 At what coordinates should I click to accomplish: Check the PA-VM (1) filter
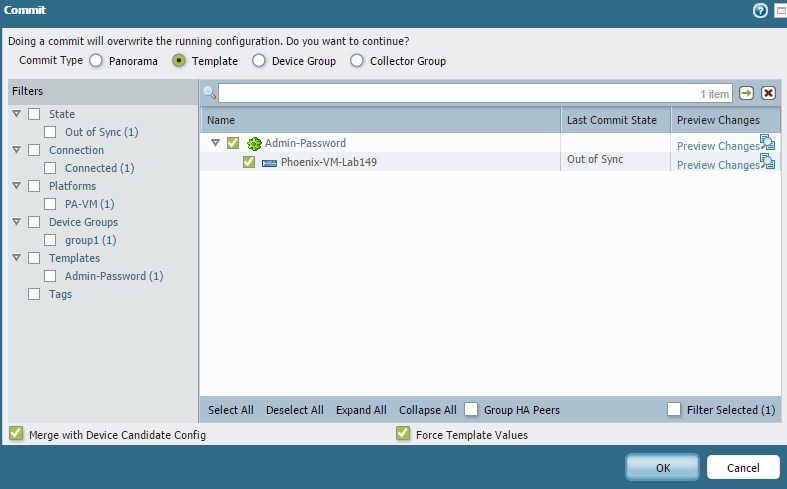50,204
